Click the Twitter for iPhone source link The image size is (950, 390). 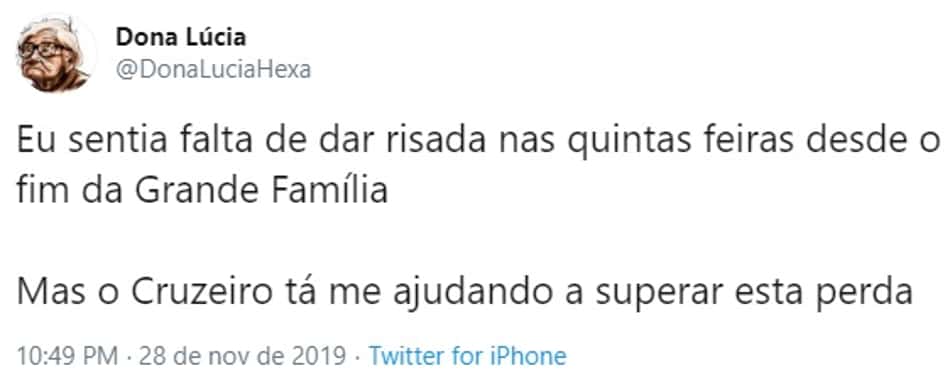click(467, 355)
